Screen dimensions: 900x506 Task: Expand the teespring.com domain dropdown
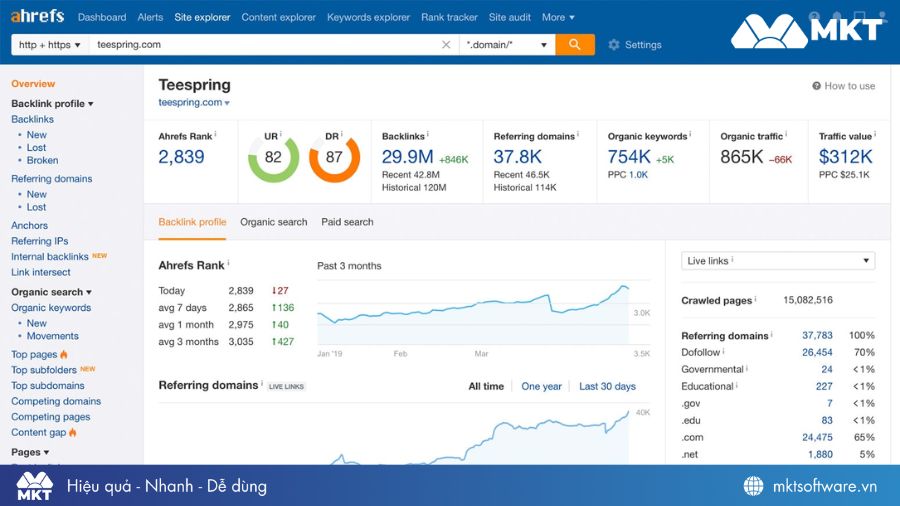(x=194, y=102)
